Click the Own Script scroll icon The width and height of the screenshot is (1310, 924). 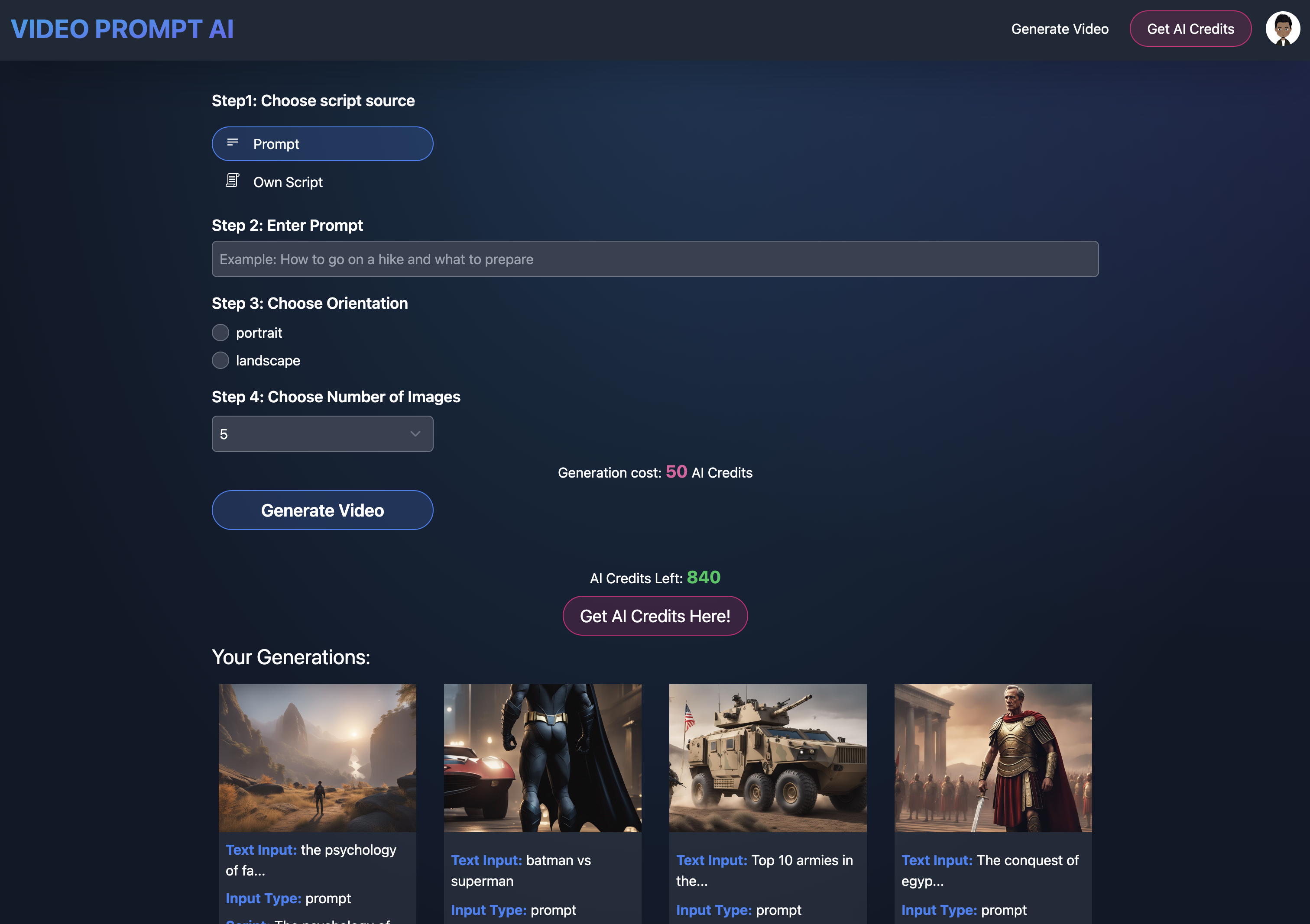[x=232, y=181]
